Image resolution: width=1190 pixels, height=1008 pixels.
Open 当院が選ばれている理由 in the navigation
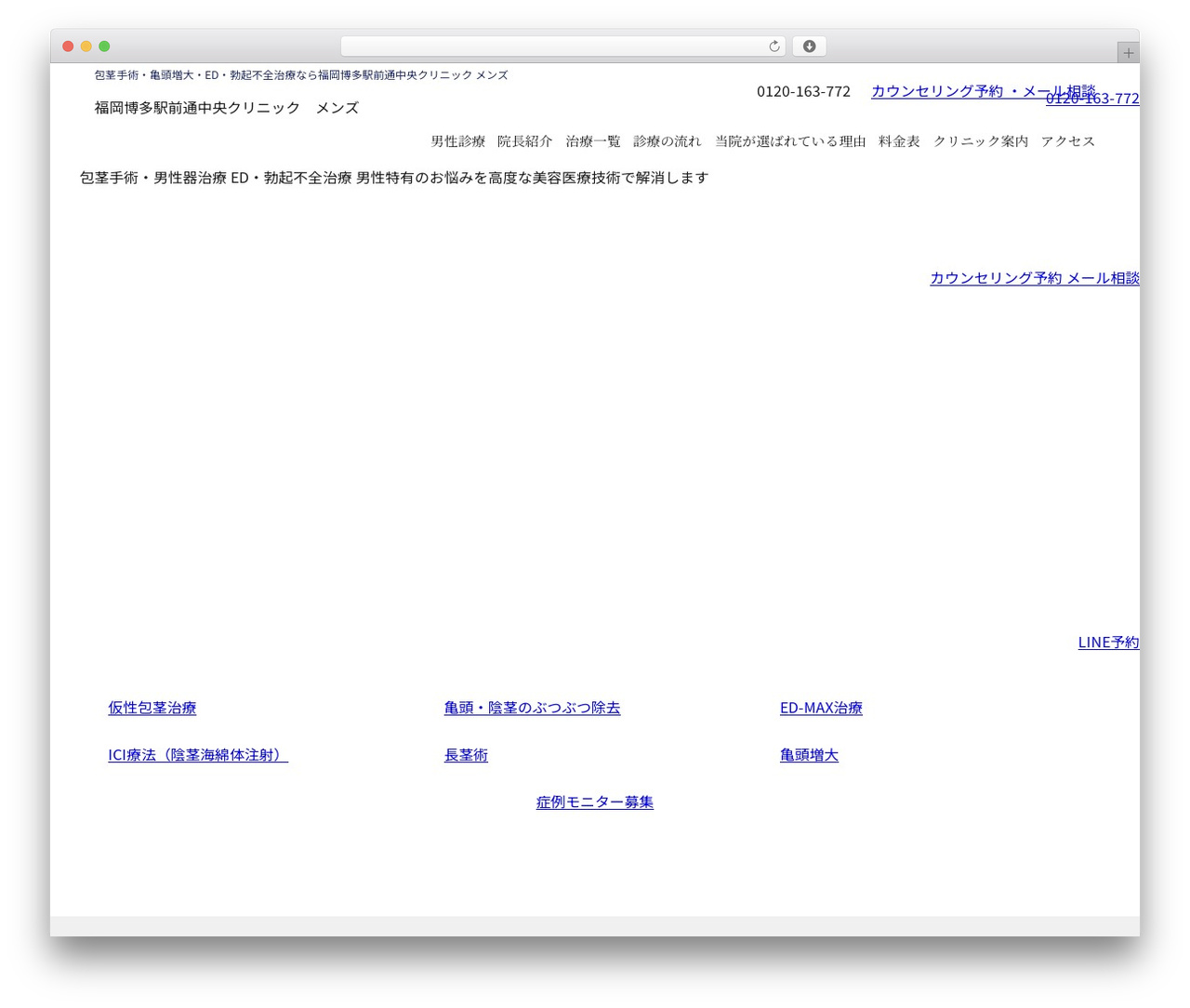pyautogui.click(x=790, y=141)
